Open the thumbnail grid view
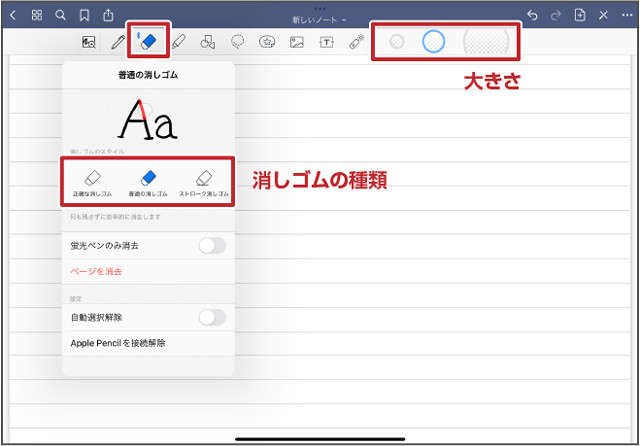Image resolution: width=640 pixels, height=446 pixels. [x=37, y=15]
